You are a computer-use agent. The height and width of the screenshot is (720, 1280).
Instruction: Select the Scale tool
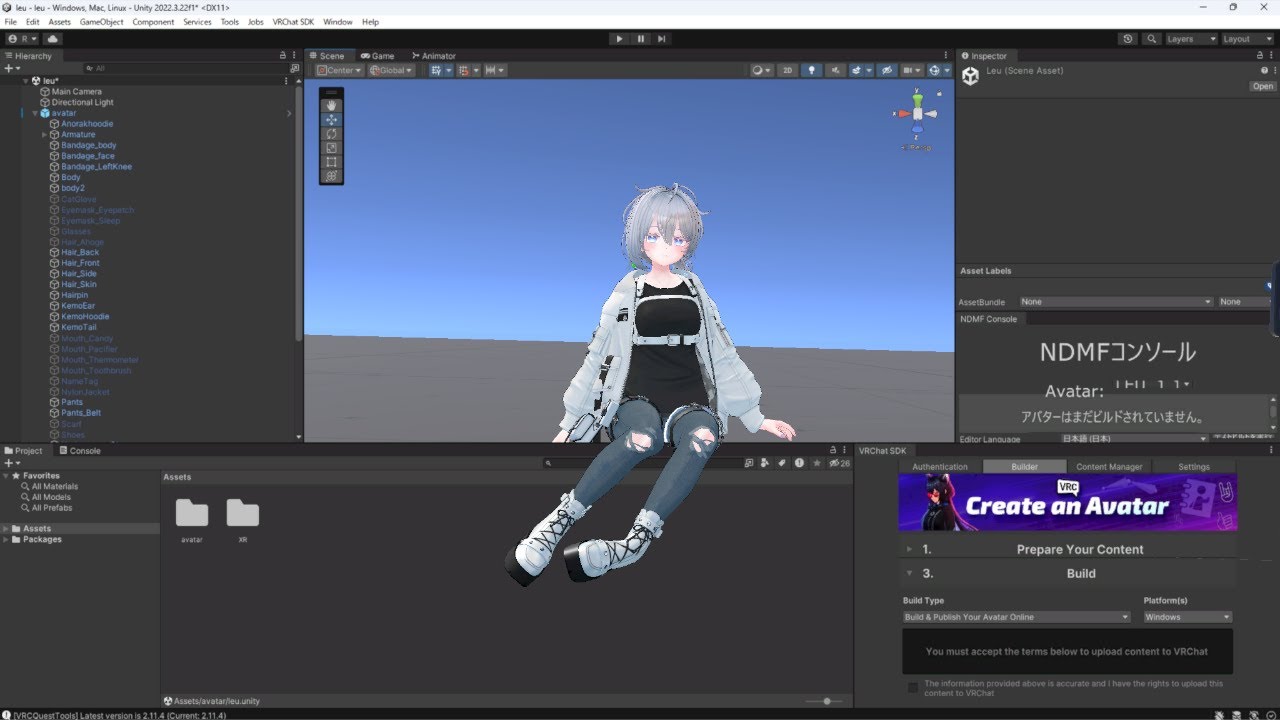point(332,147)
